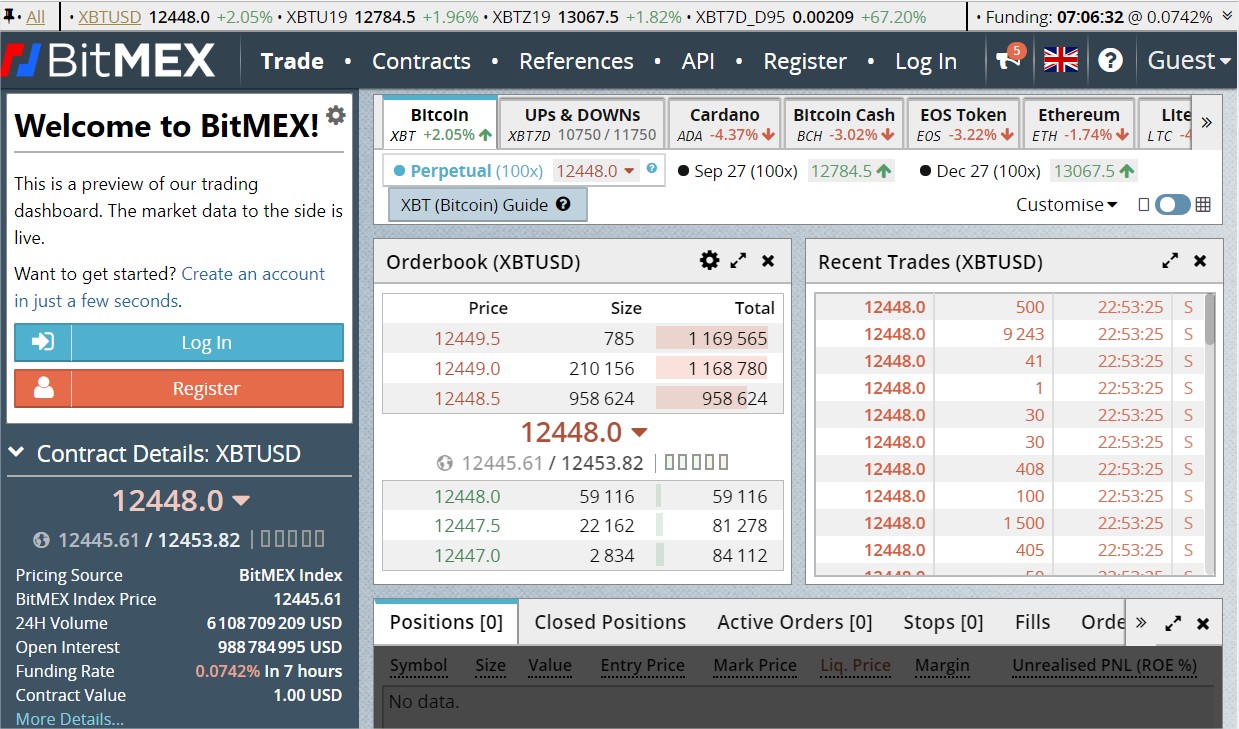Open Orderbook settings gear icon

pos(709,261)
